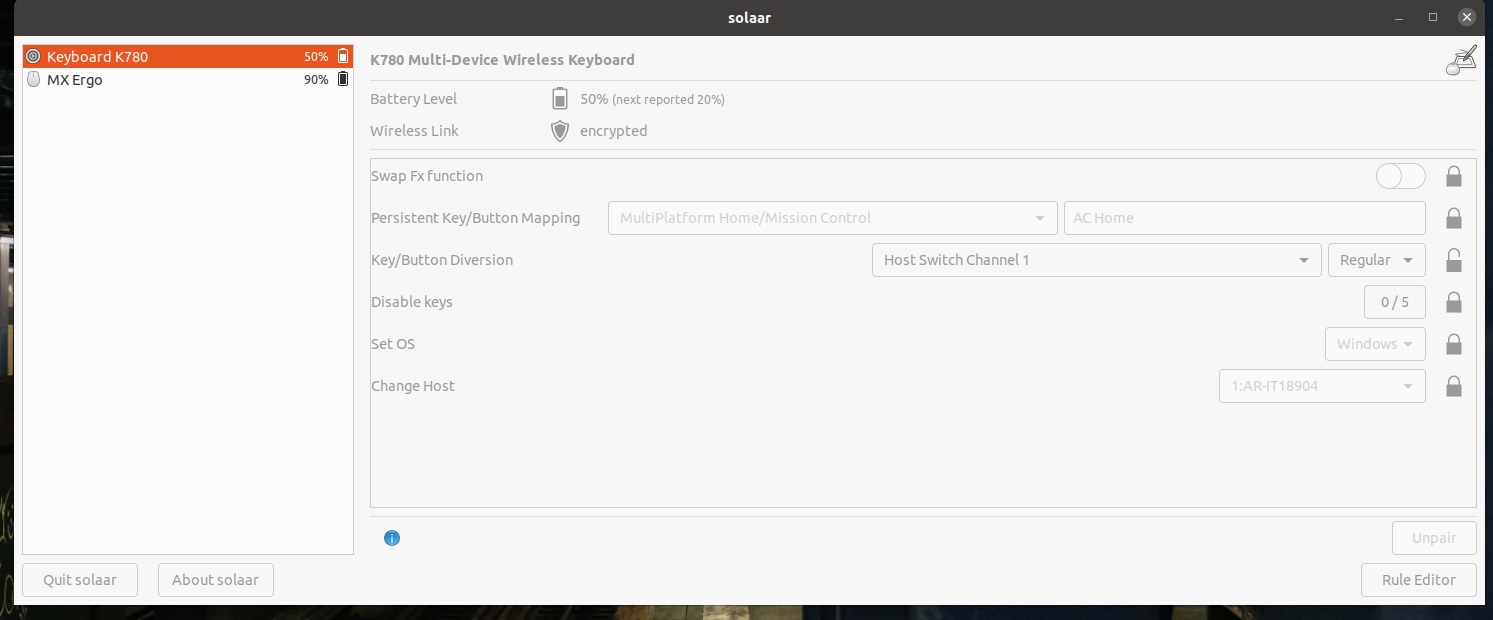
Task: Toggle the lock next to Disable keys
Action: pos(1454,302)
